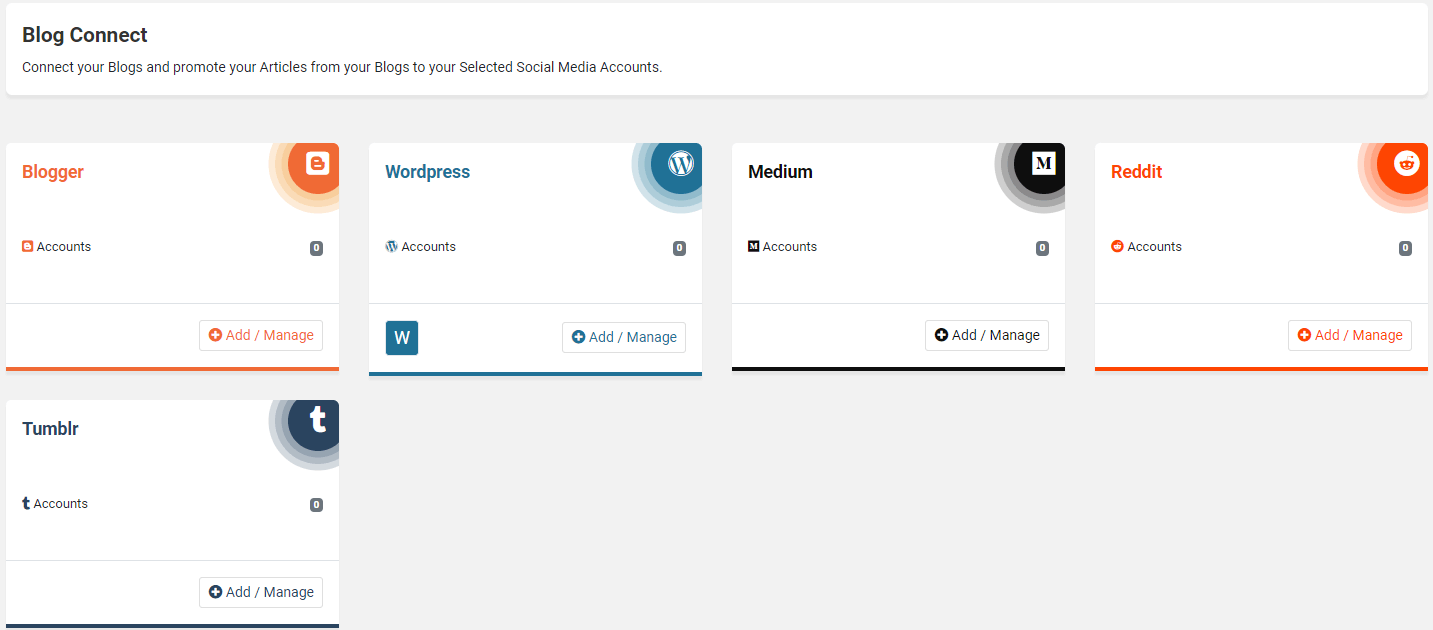The image size is (1433, 630).
Task: Click Accounts label in Reddit card
Action: click(x=1155, y=247)
